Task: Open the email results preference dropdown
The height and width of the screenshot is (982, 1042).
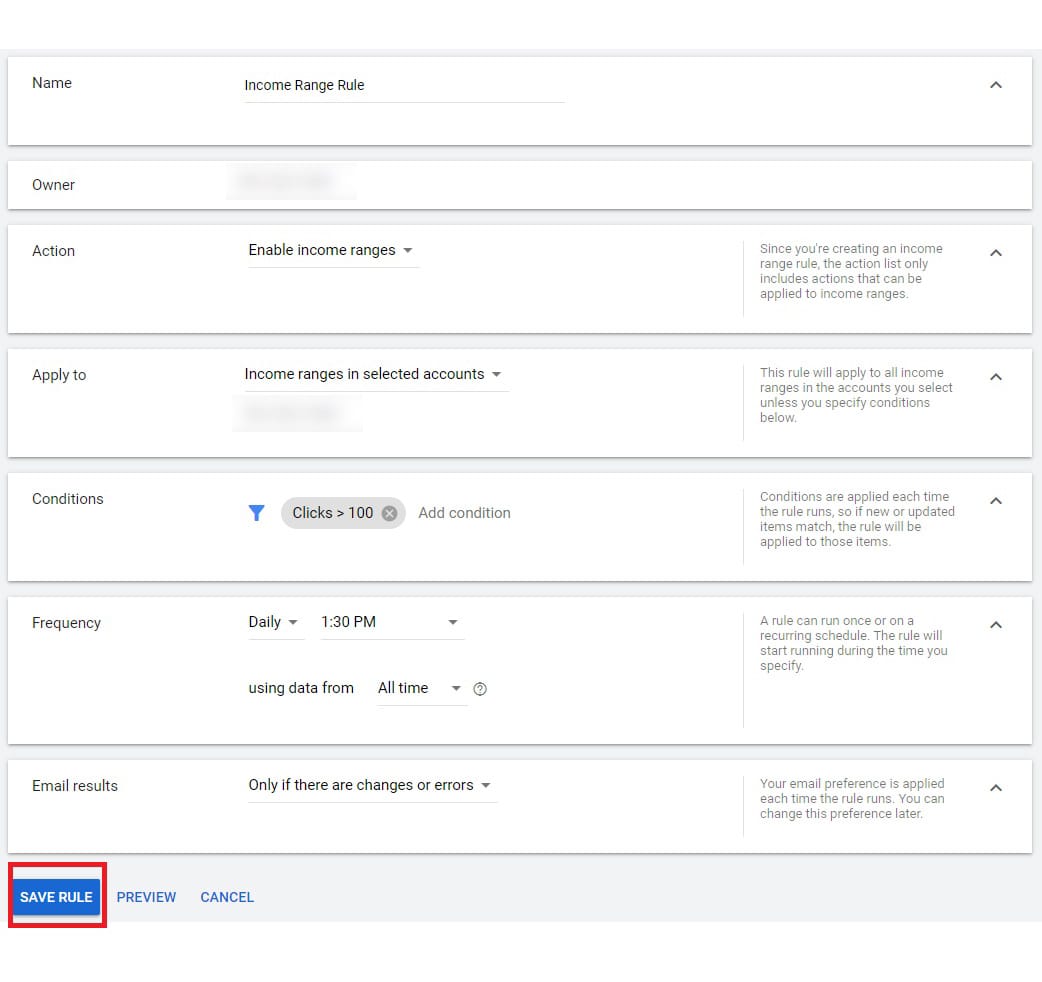Action: (370, 785)
